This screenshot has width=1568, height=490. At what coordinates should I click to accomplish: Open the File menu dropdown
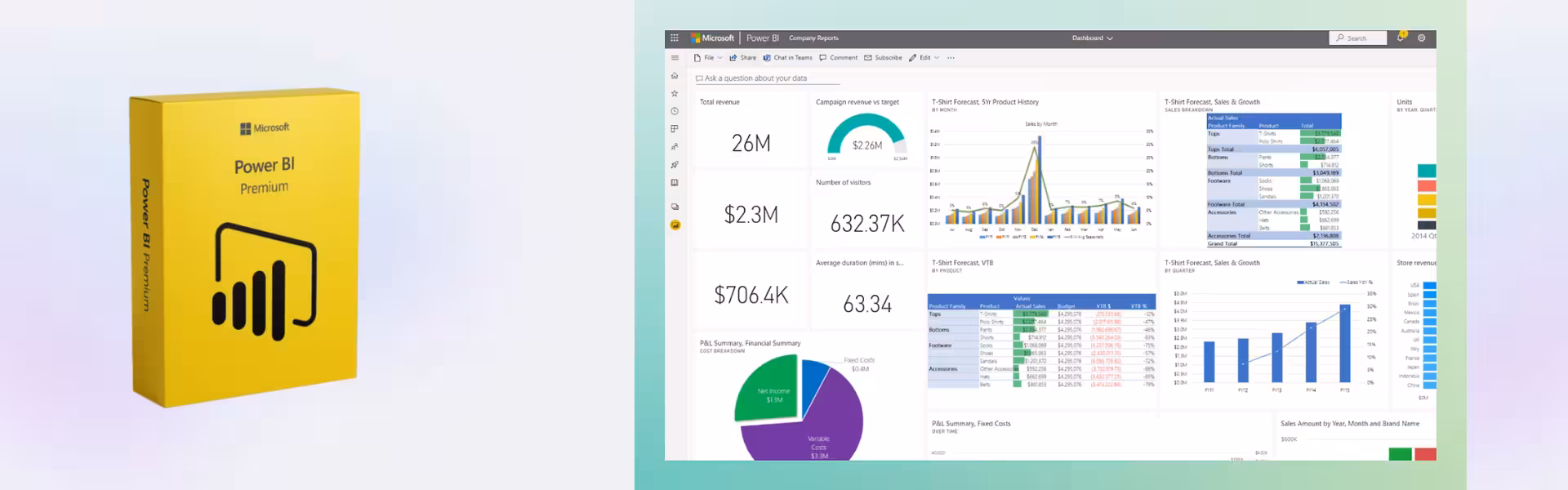(x=708, y=58)
